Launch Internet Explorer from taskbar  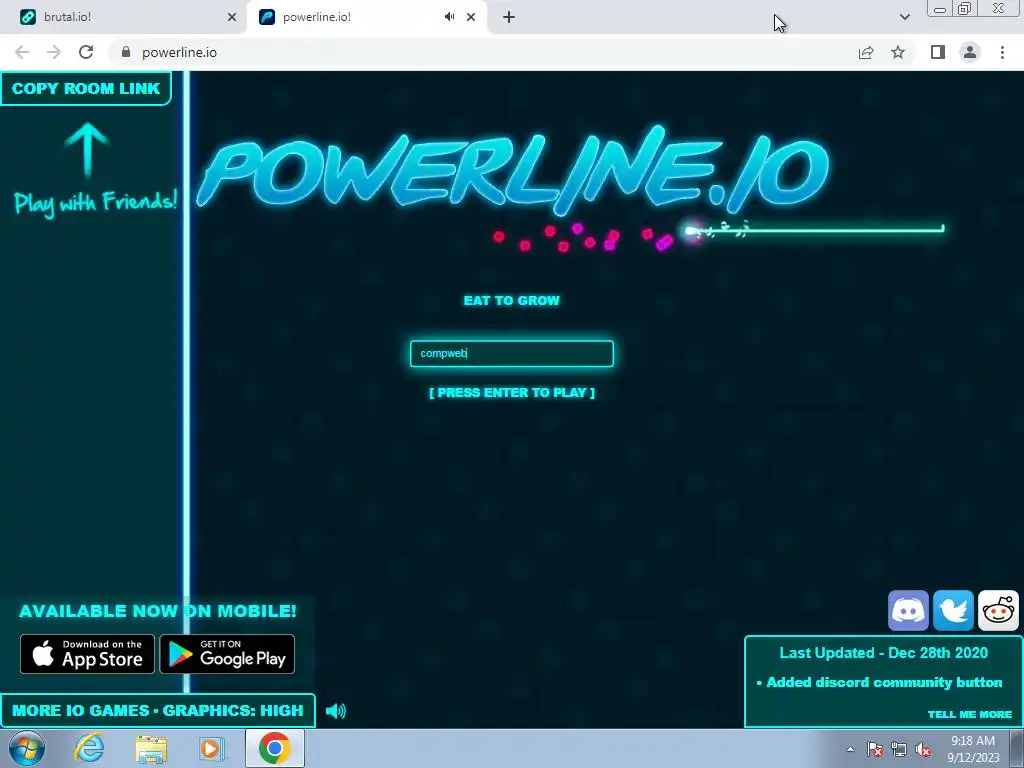tap(89, 748)
